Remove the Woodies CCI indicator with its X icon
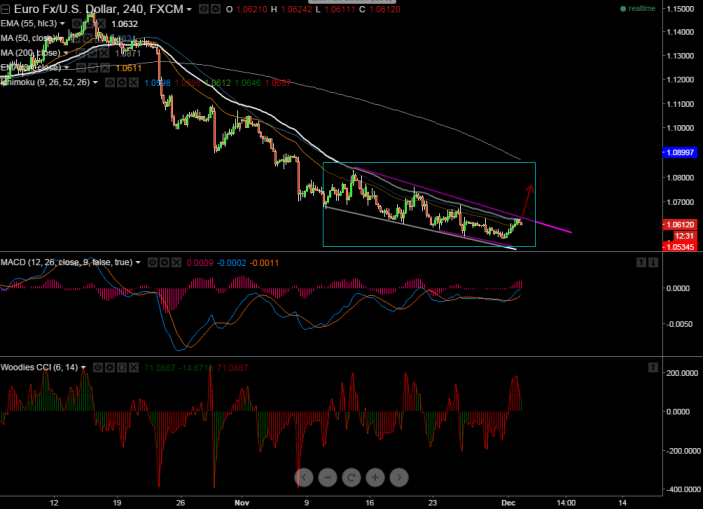The image size is (703, 509). (x=134, y=368)
